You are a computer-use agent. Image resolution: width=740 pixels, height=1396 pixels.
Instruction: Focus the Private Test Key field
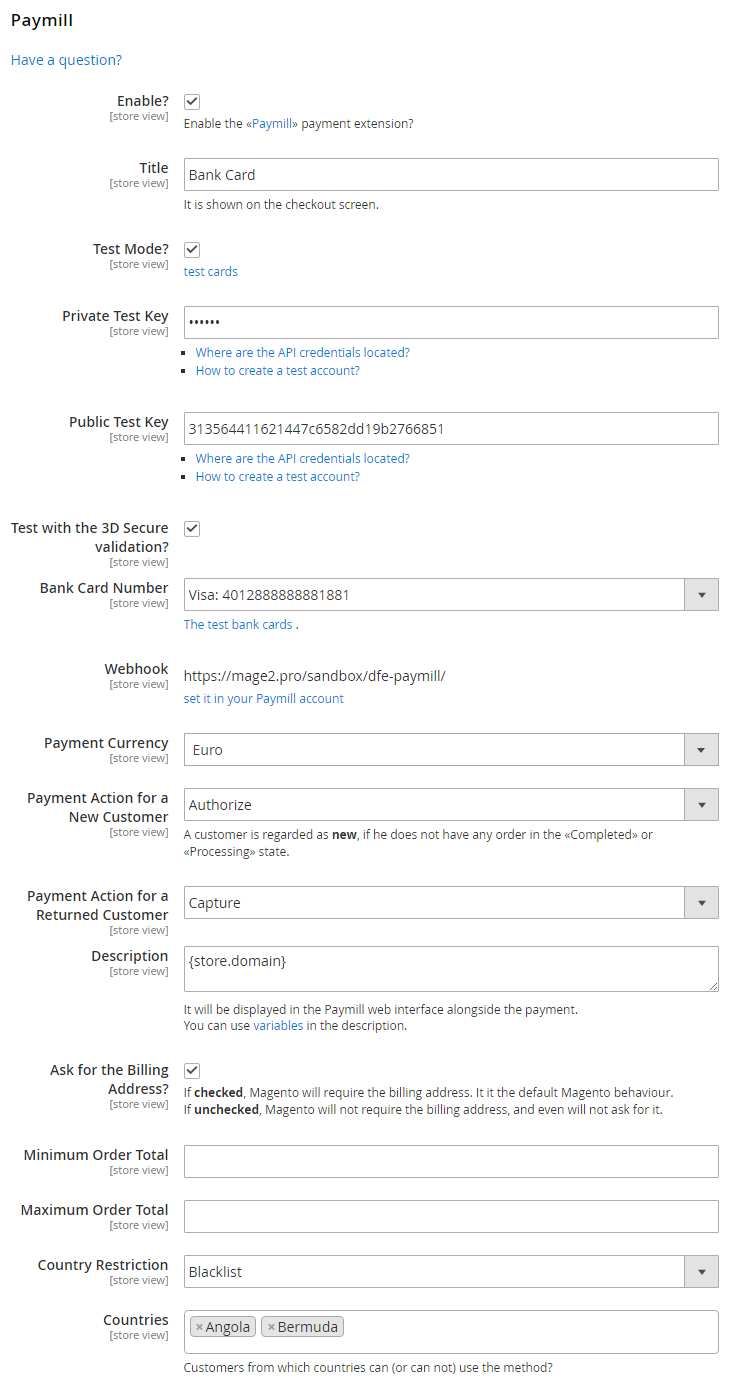[x=450, y=323]
